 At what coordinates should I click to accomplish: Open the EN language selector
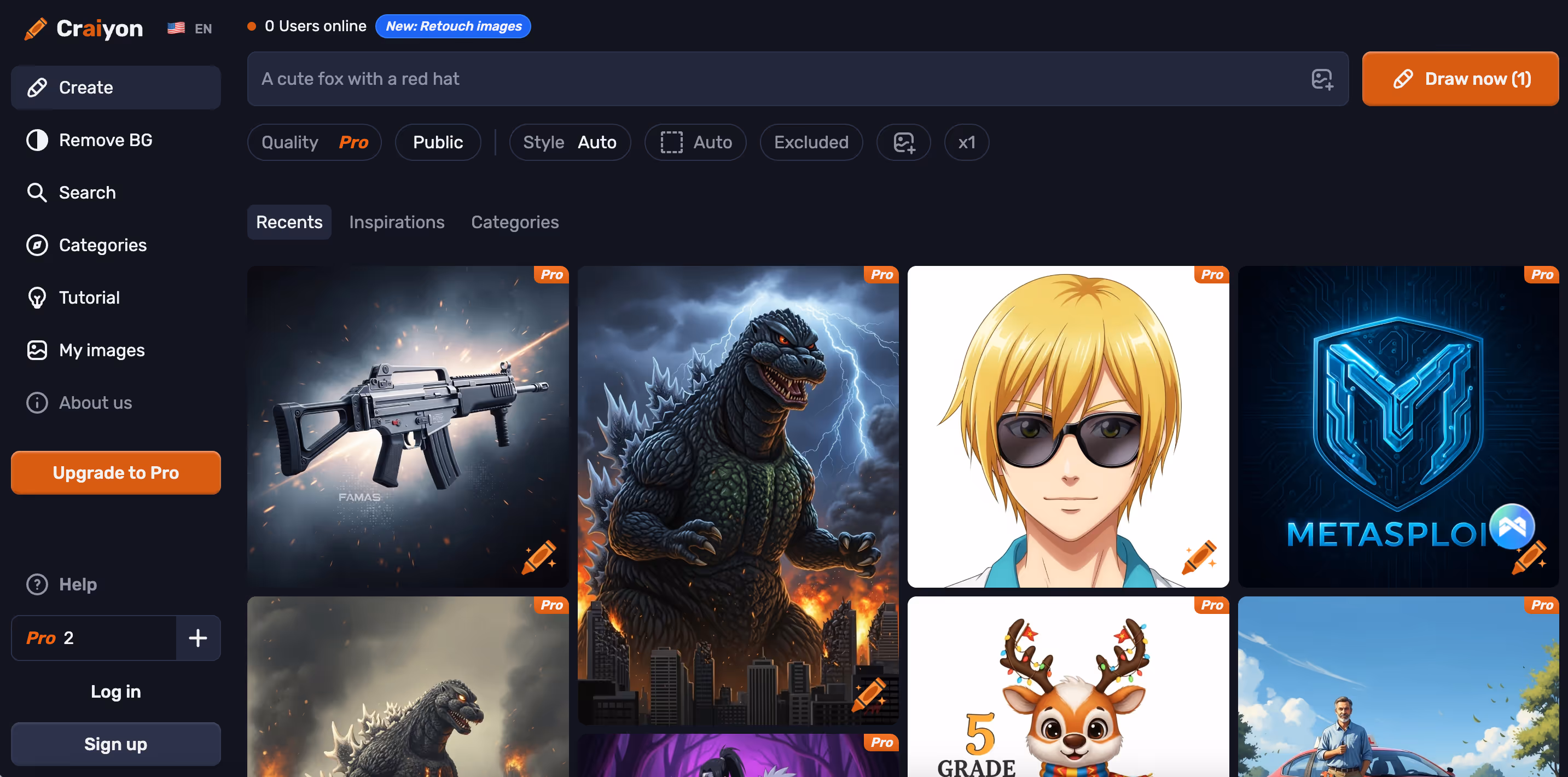click(x=190, y=28)
